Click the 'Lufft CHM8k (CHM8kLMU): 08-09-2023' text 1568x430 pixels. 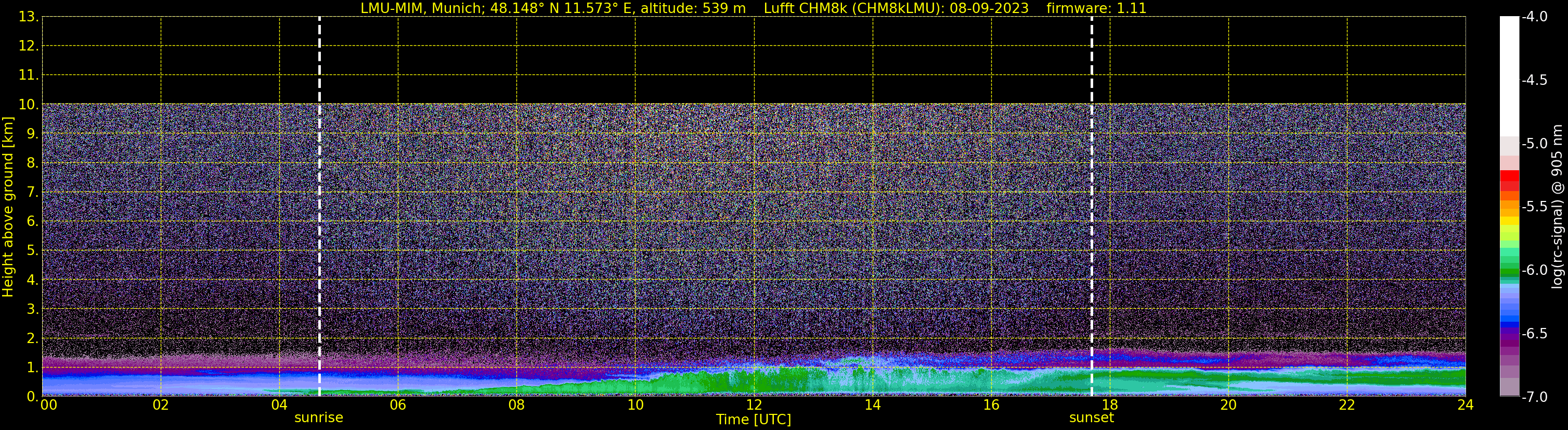tap(896, 8)
